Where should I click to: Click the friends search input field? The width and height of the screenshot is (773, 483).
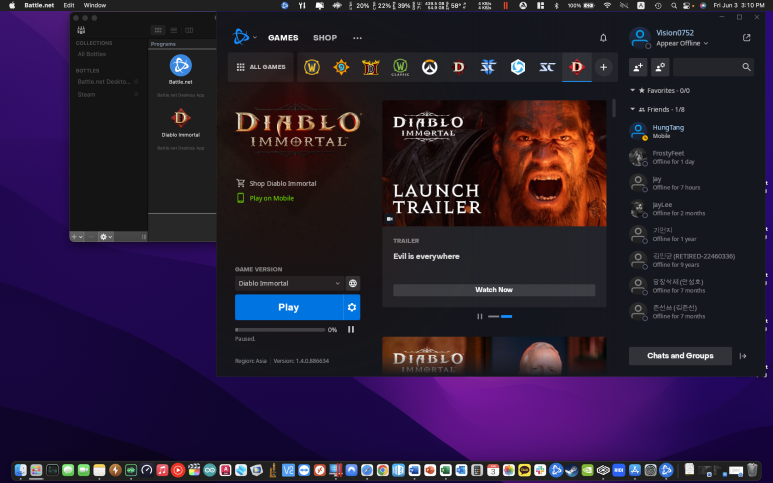point(707,67)
